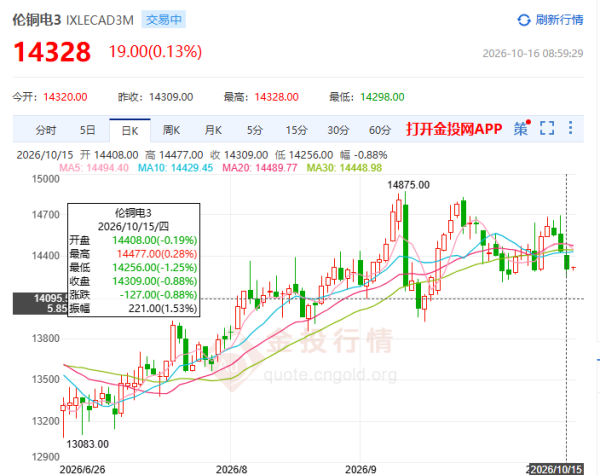Click the 14875.00 high price marker
Viewport: 600px width, 475px height.
(408, 185)
